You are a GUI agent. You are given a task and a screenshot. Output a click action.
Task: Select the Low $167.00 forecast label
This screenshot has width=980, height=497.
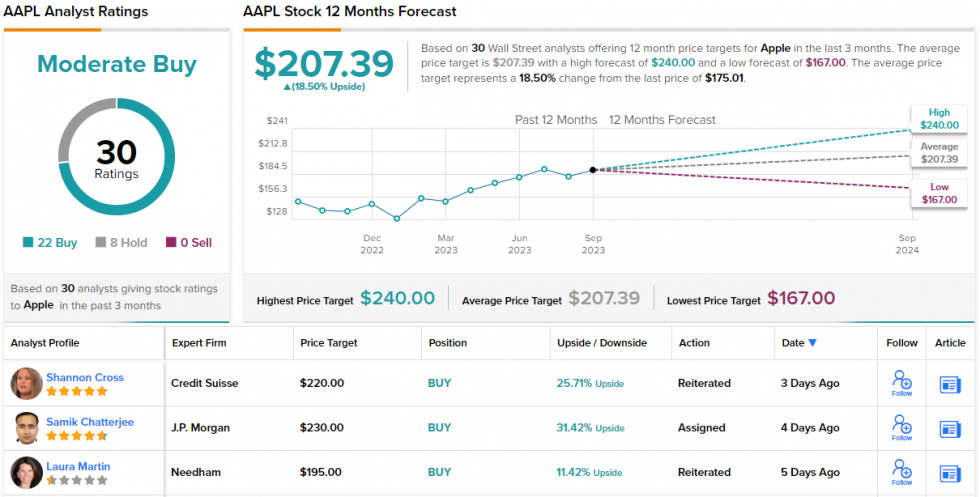tap(938, 194)
